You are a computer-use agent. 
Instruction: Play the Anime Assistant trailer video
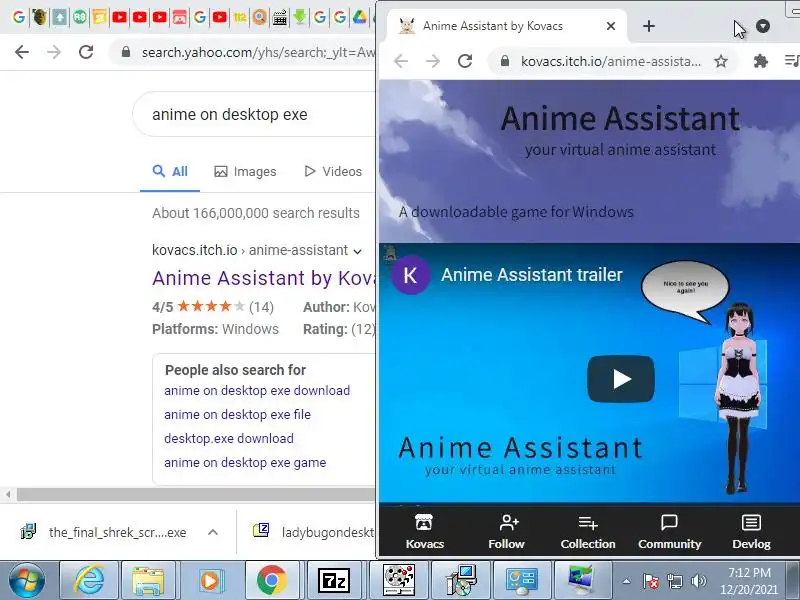(620, 379)
